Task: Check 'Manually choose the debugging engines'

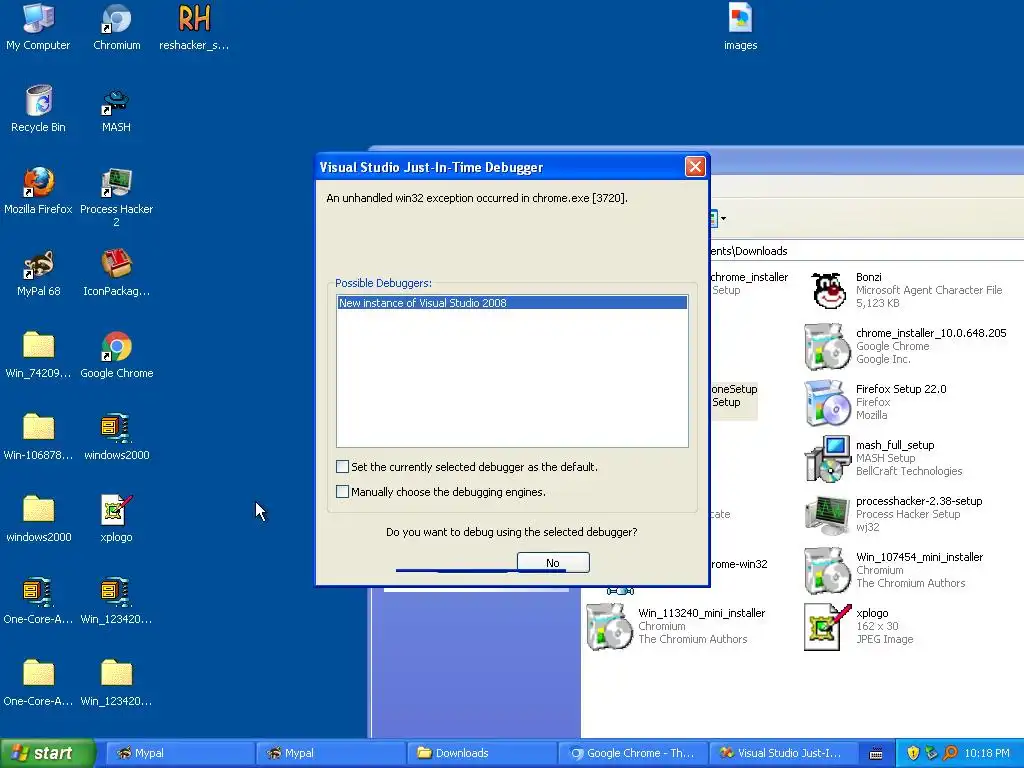Action: (x=342, y=491)
